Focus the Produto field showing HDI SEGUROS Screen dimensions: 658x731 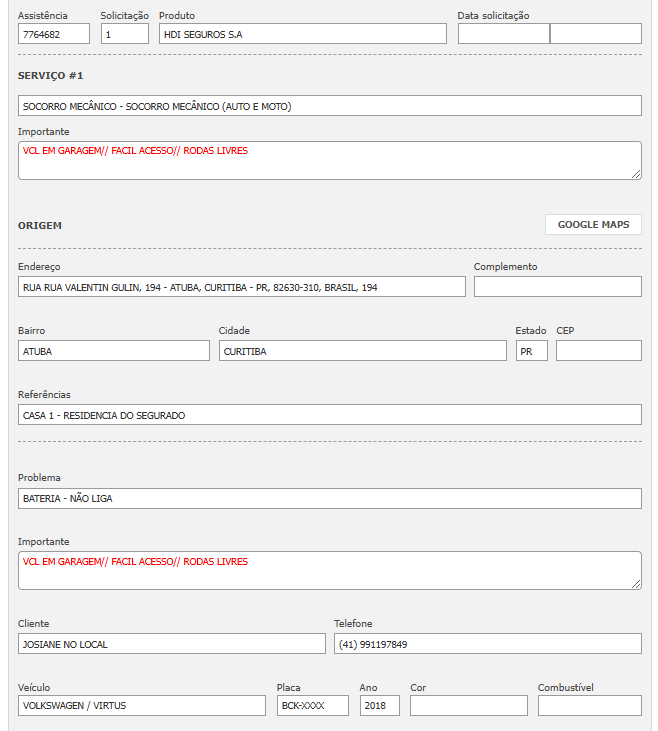(x=302, y=34)
